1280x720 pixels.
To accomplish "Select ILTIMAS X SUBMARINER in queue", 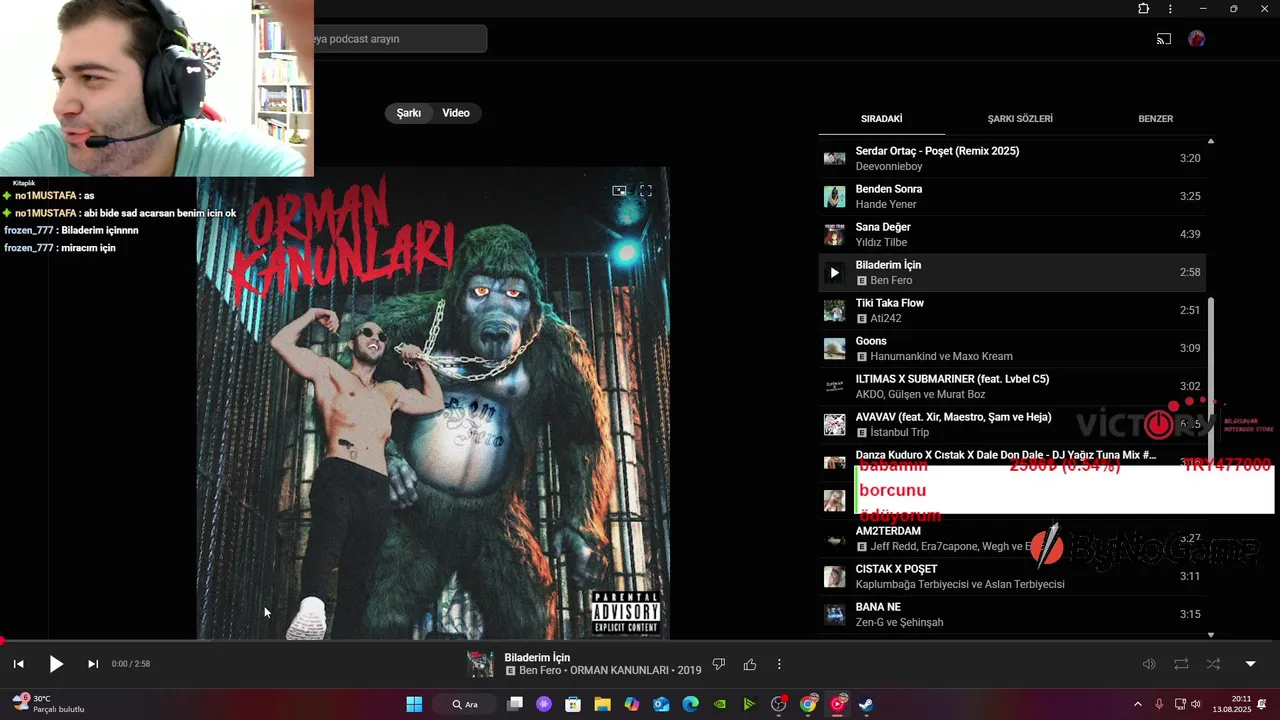I will coord(1012,386).
